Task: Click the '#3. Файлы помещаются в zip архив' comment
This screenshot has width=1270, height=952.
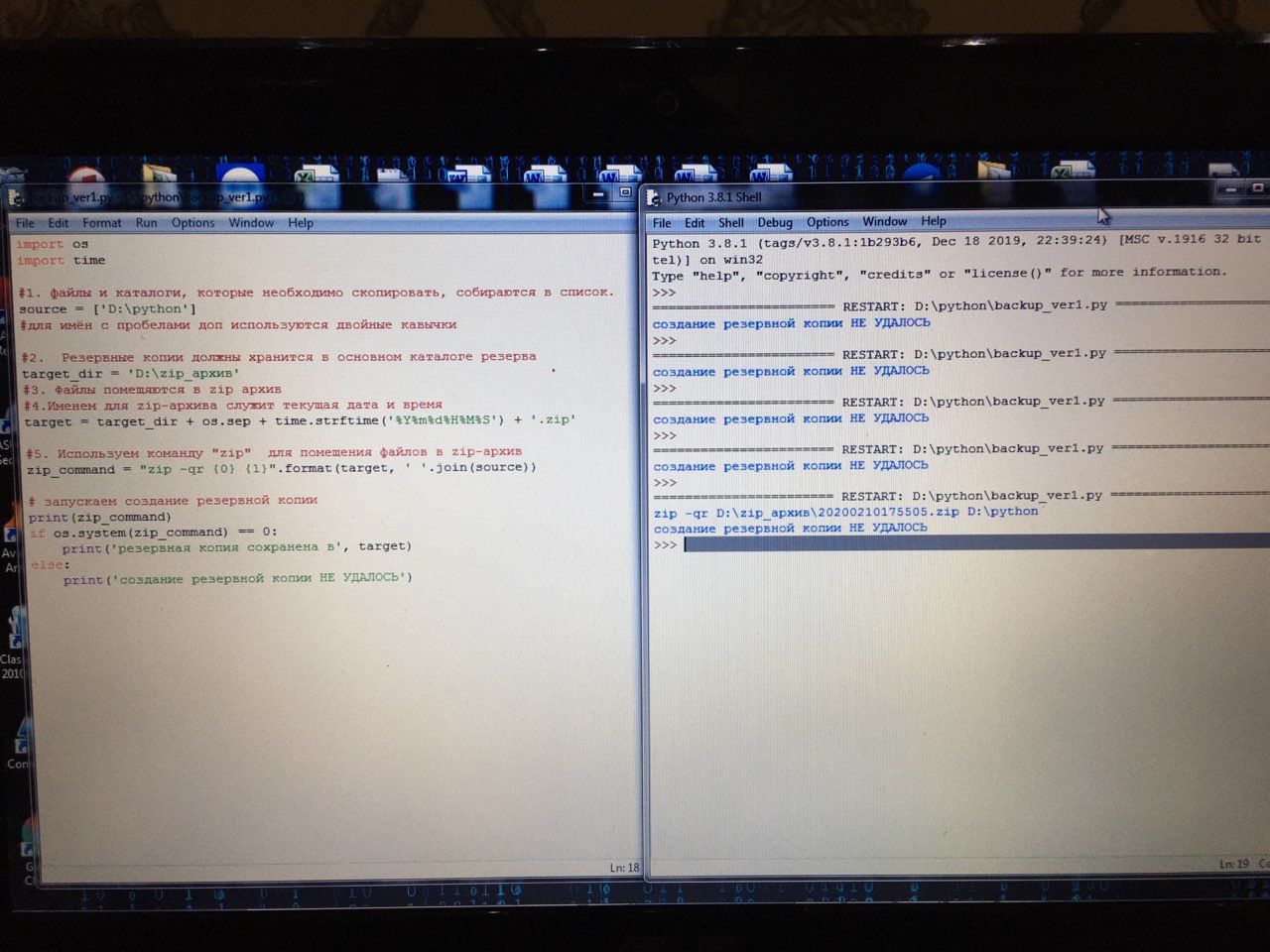Action: 152,390
